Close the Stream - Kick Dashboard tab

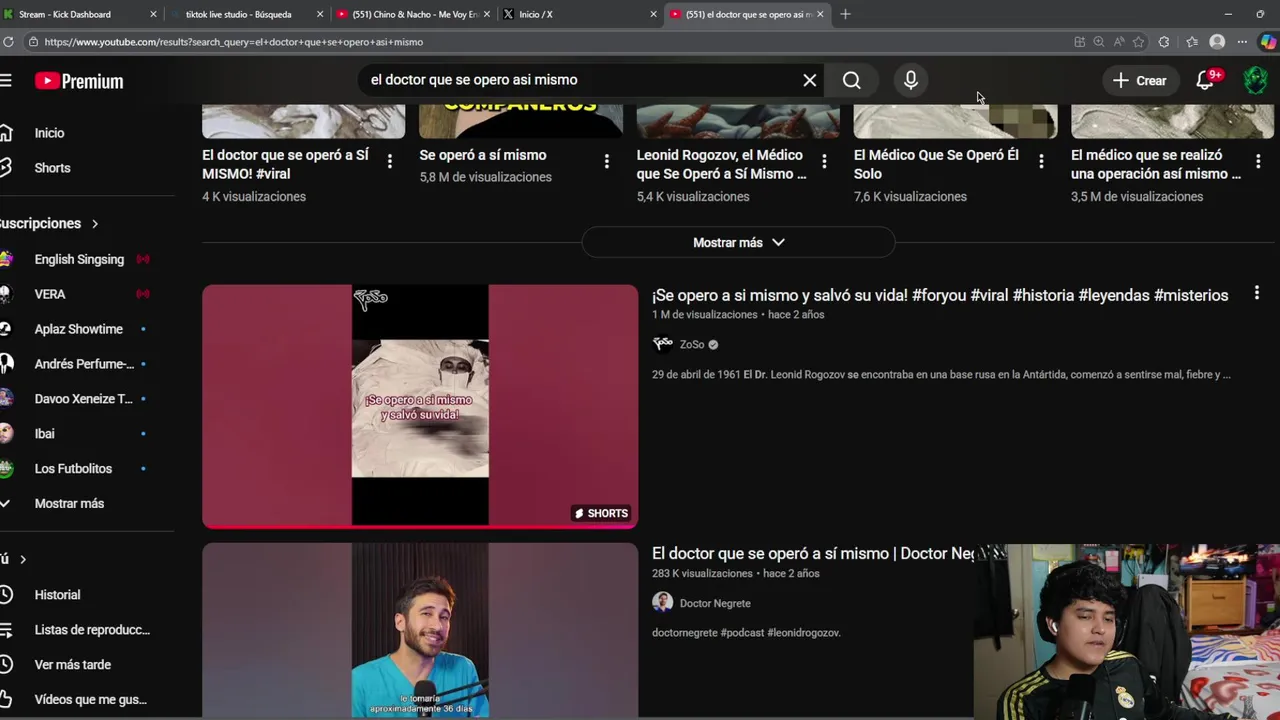tap(153, 14)
